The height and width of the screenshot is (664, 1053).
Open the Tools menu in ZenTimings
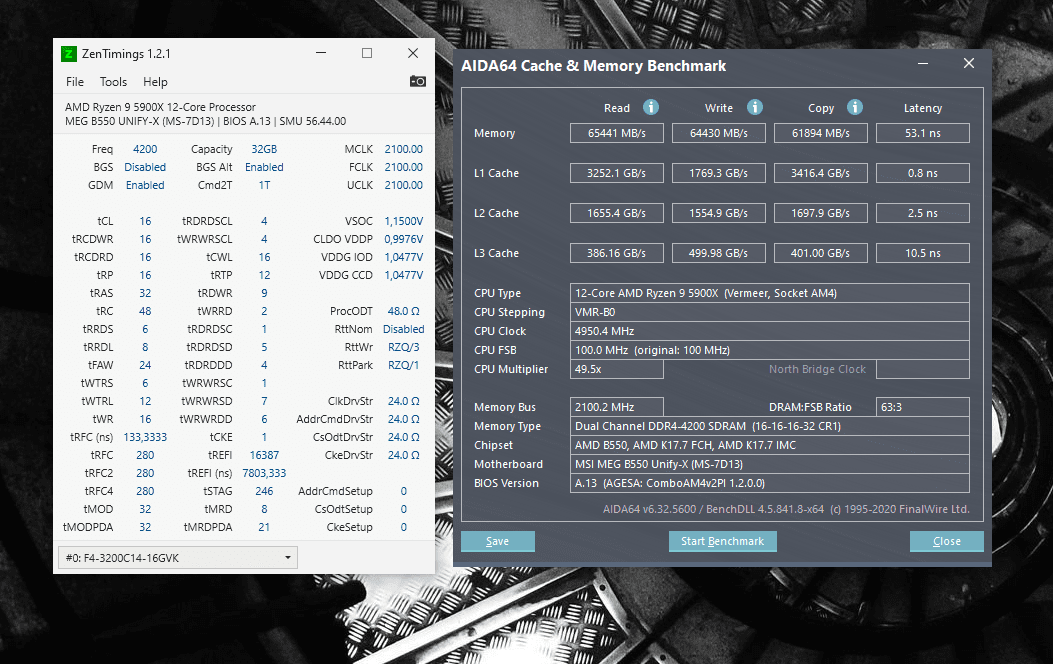(x=113, y=82)
